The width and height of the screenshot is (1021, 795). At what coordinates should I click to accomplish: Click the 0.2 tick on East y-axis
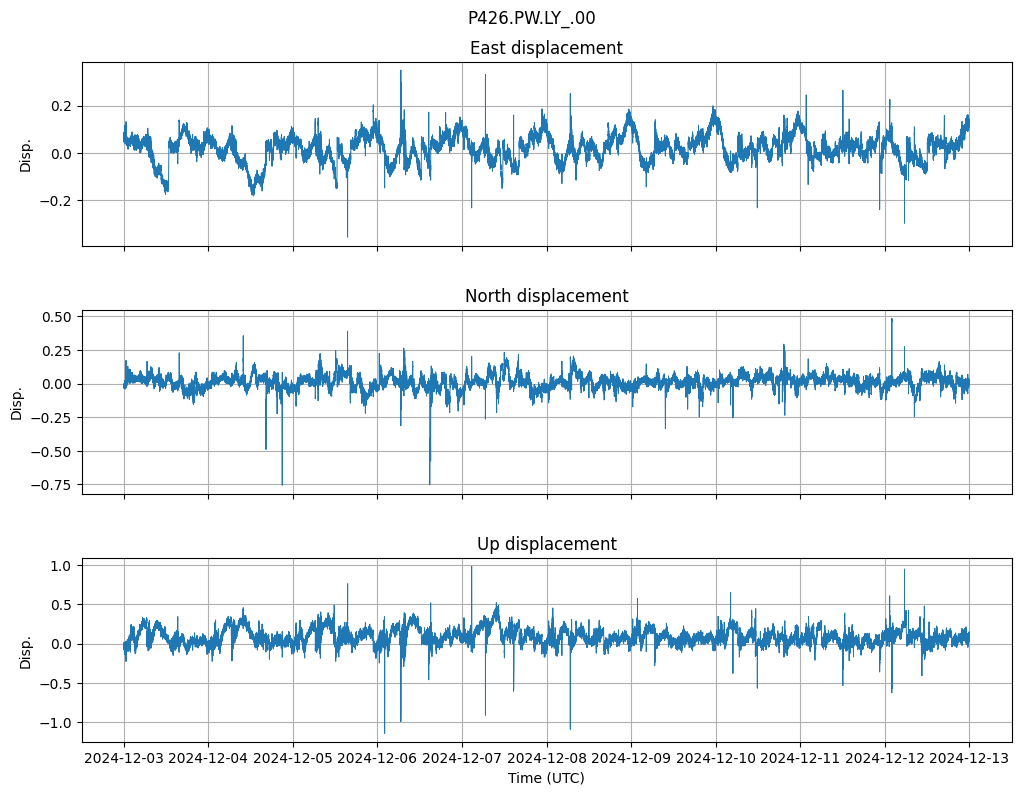pyautogui.click(x=64, y=106)
